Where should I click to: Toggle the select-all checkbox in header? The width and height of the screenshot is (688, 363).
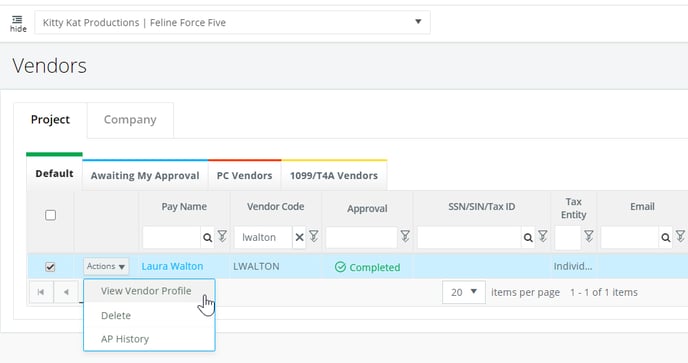pyautogui.click(x=50, y=215)
